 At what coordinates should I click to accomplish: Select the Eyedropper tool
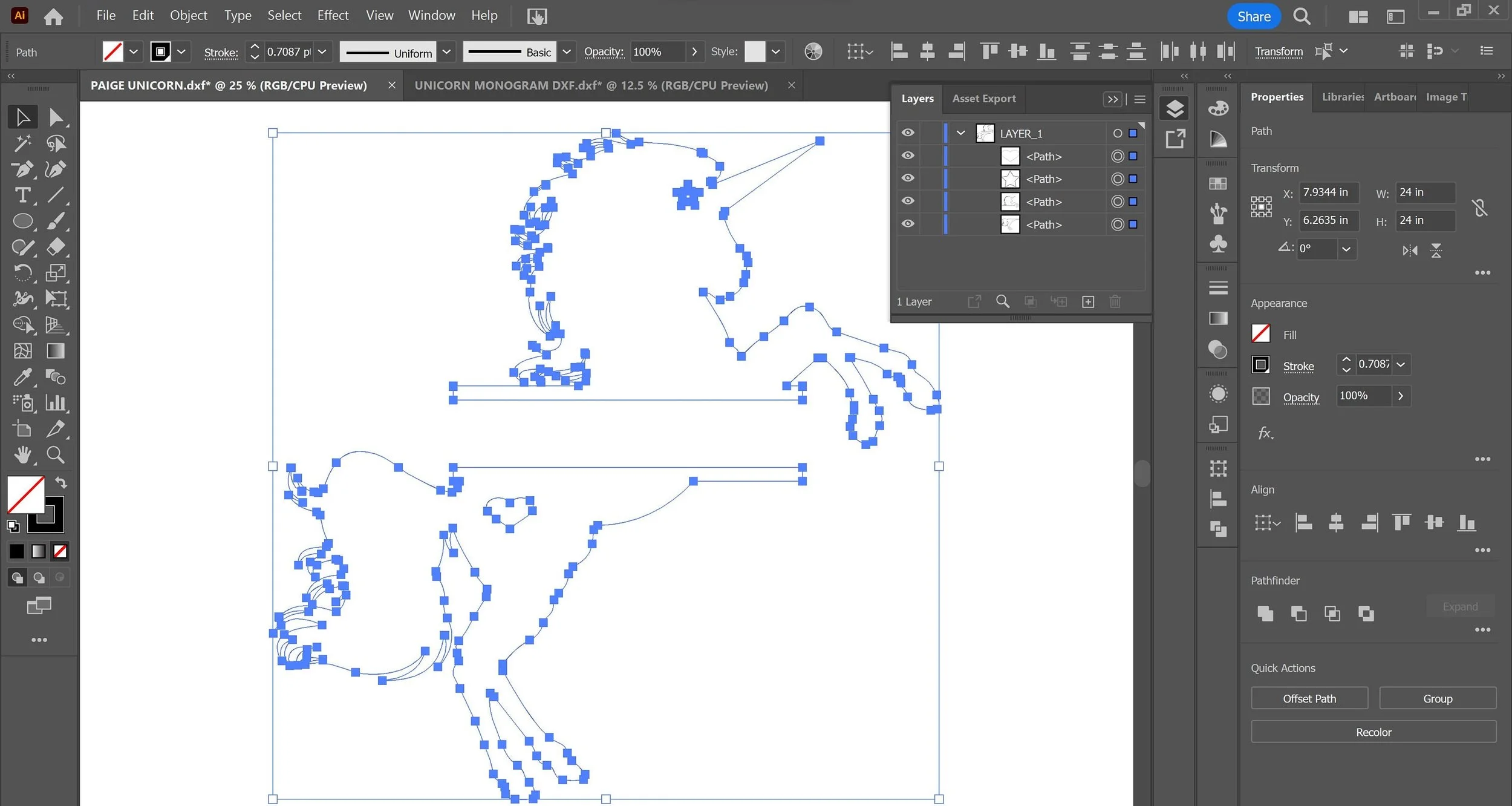[x=23, y=378]
